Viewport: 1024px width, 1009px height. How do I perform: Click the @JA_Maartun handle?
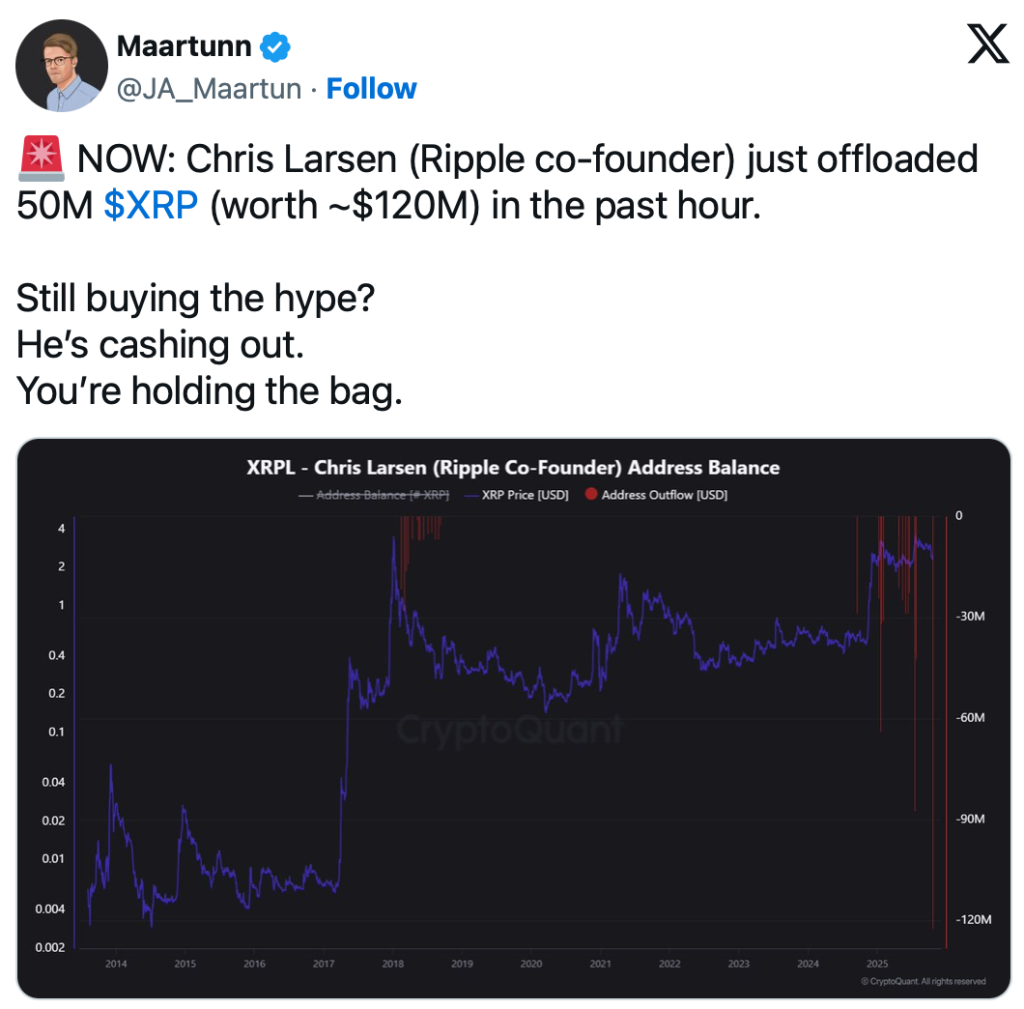[209, 88]
